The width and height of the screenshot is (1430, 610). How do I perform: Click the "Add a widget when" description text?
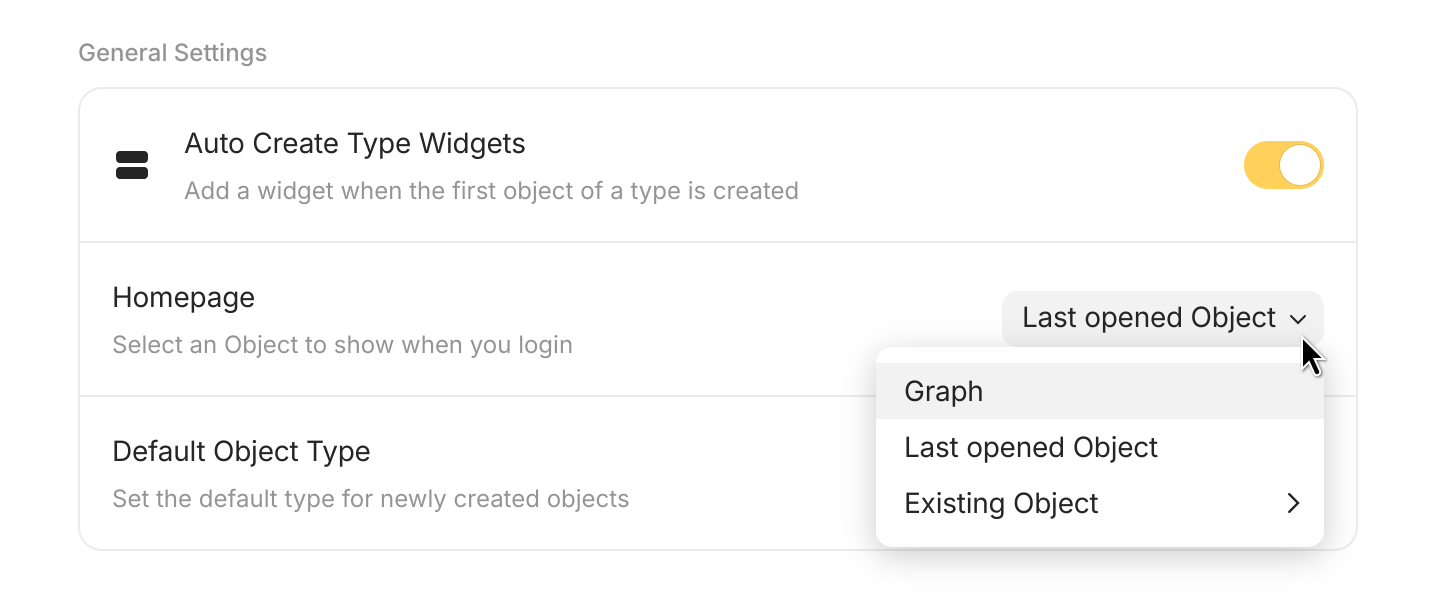[x=491, y=190]
